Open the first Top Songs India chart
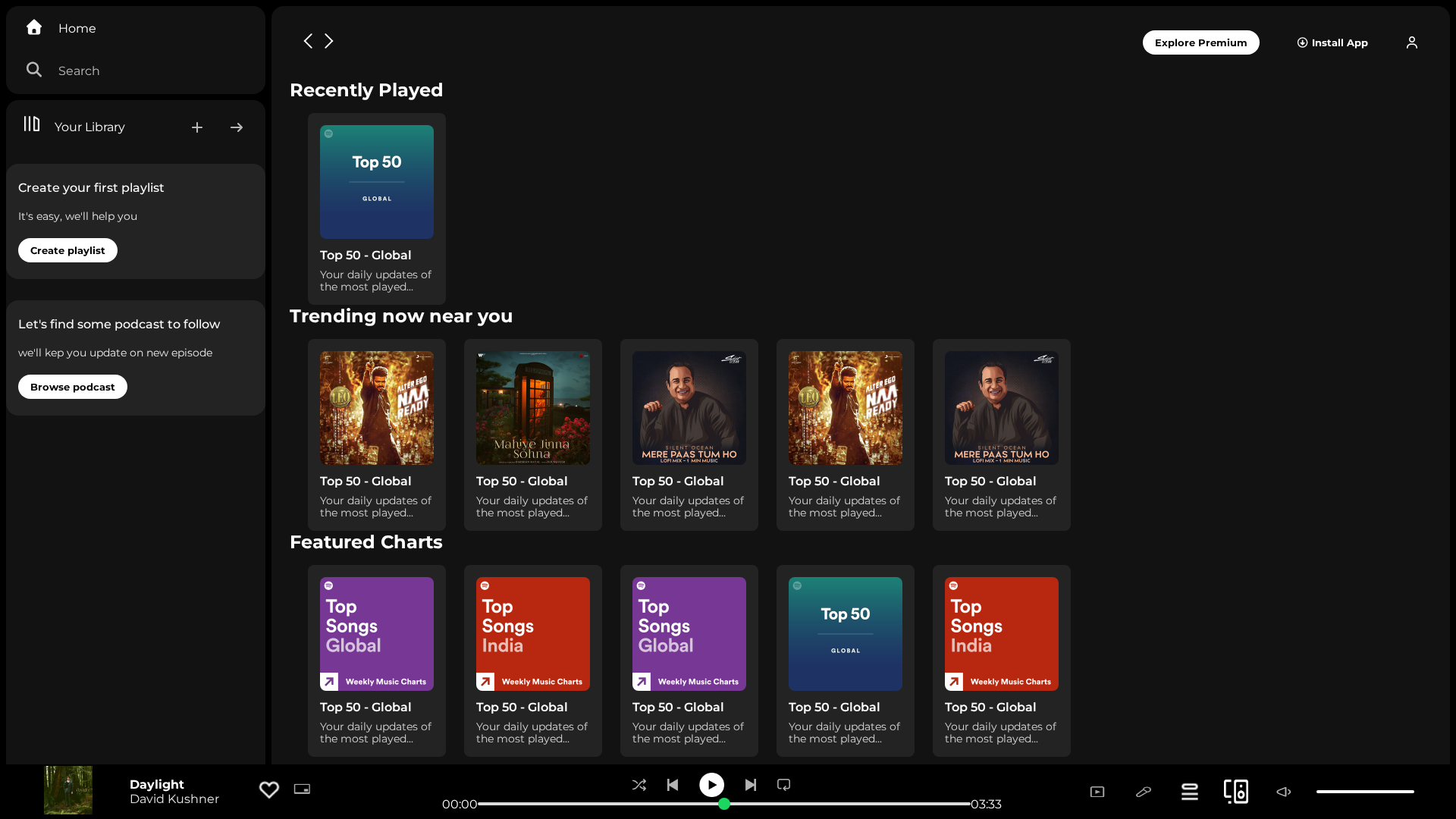This screenshot has height=819, width=1456. (533, 661)
